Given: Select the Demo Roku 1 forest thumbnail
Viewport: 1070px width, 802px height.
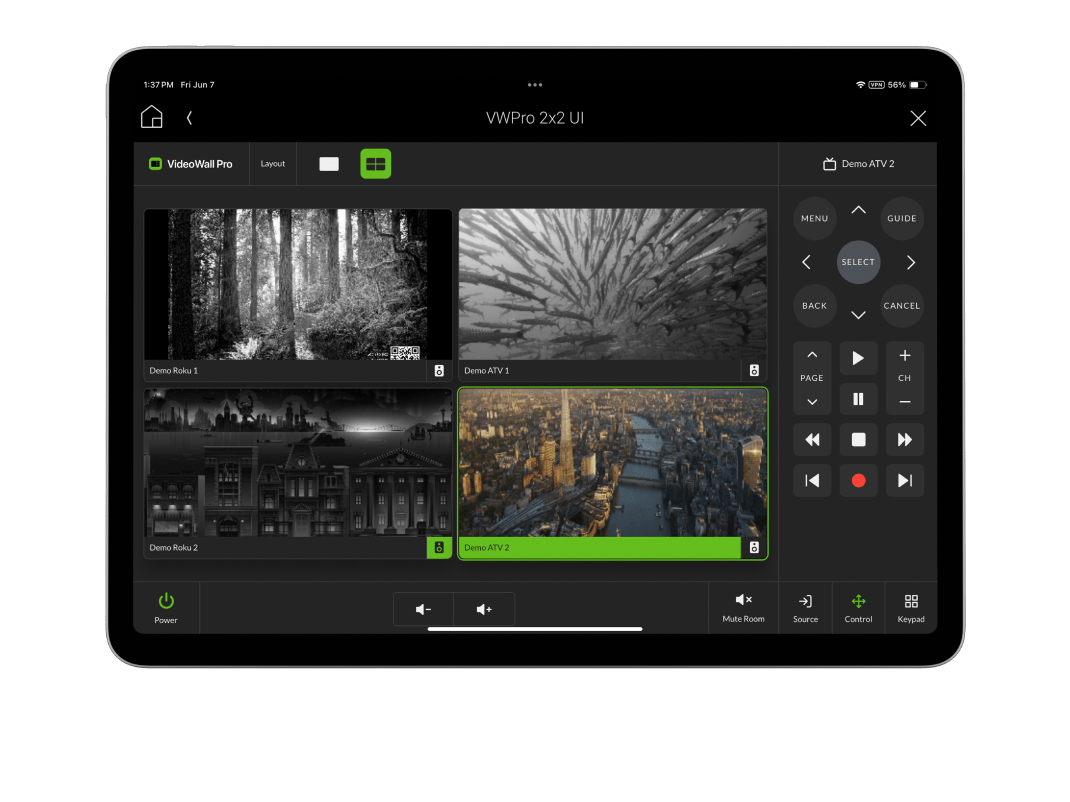Looking at the screenshot, I should coord(298,285).
